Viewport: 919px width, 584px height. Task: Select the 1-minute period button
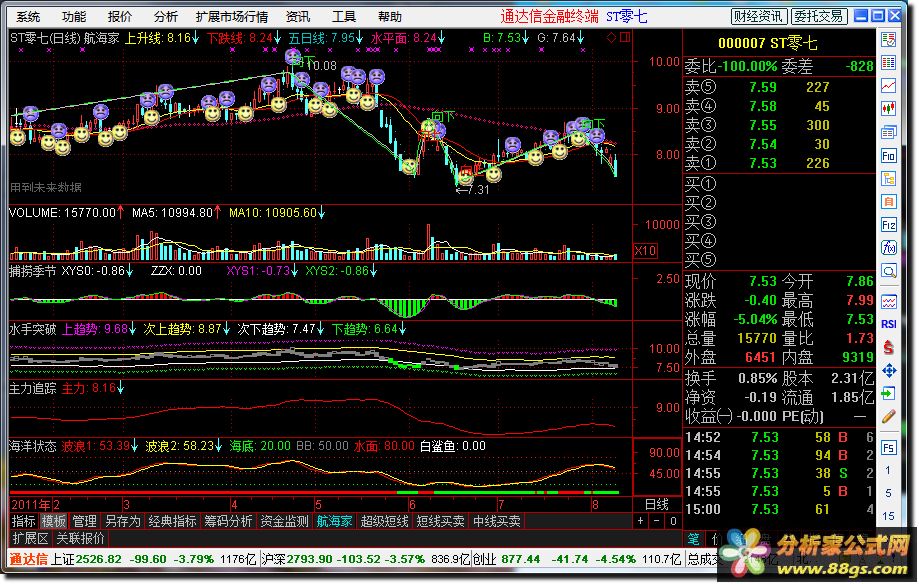tap(889, 470)
